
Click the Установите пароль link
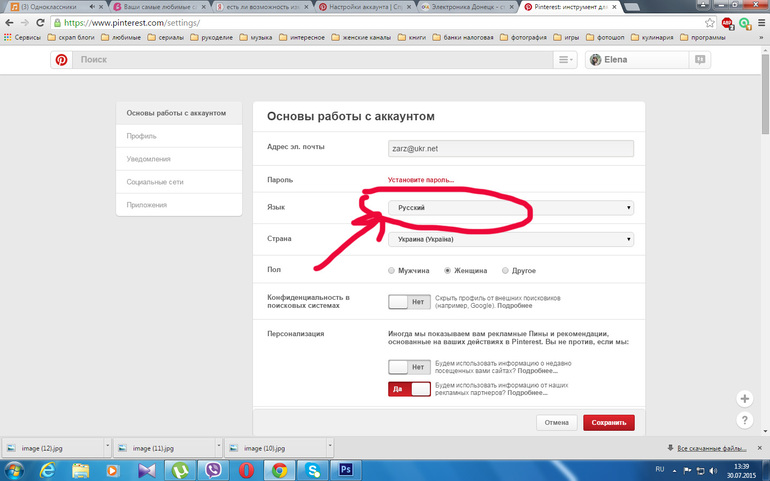(x=421, y=180)
